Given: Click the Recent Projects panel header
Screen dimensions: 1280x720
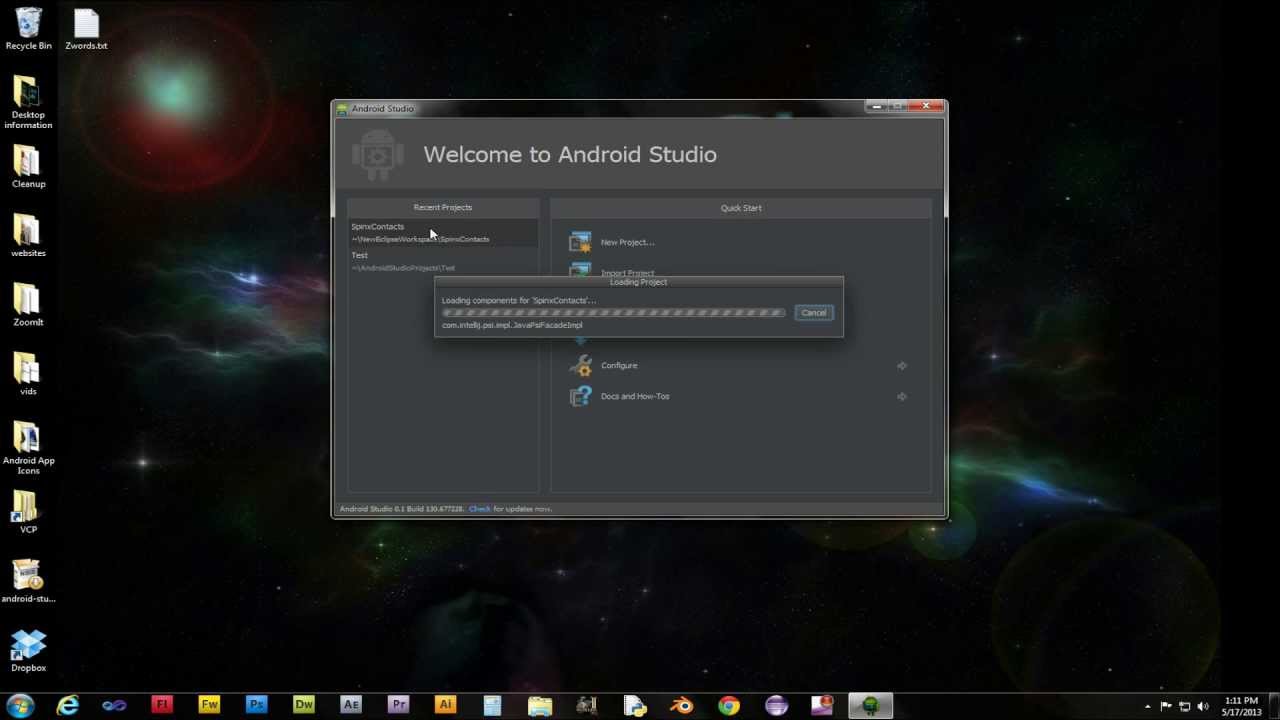Looking at the screenshot, I should (x=443, y=207).
